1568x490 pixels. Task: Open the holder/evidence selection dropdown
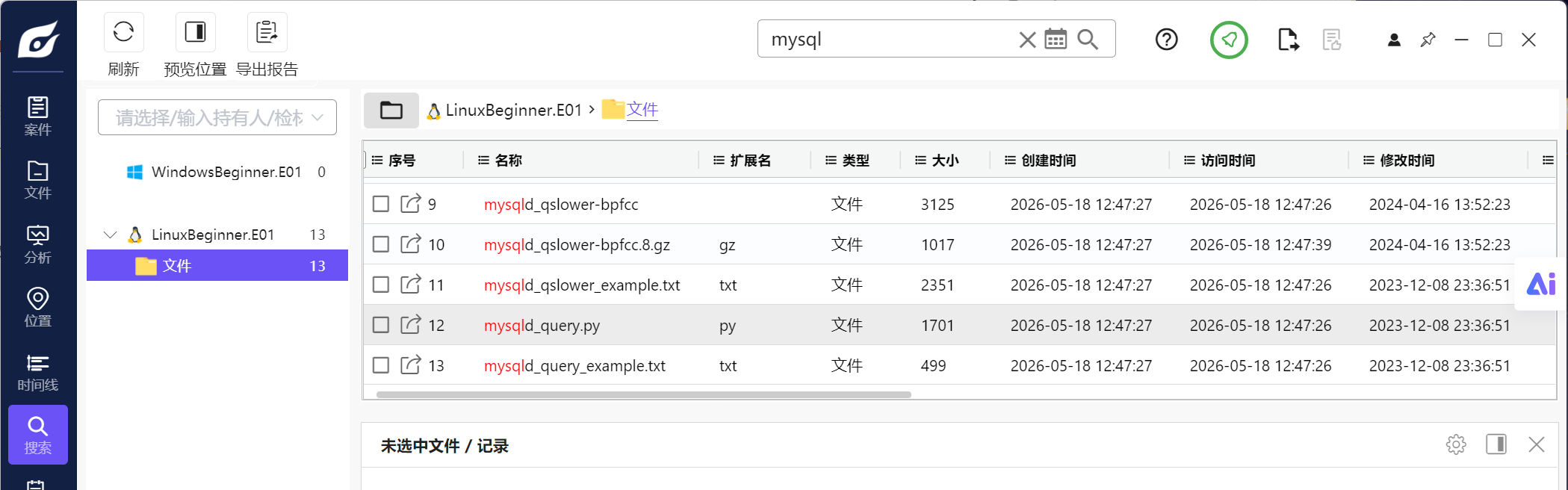(x=217, y=117)
